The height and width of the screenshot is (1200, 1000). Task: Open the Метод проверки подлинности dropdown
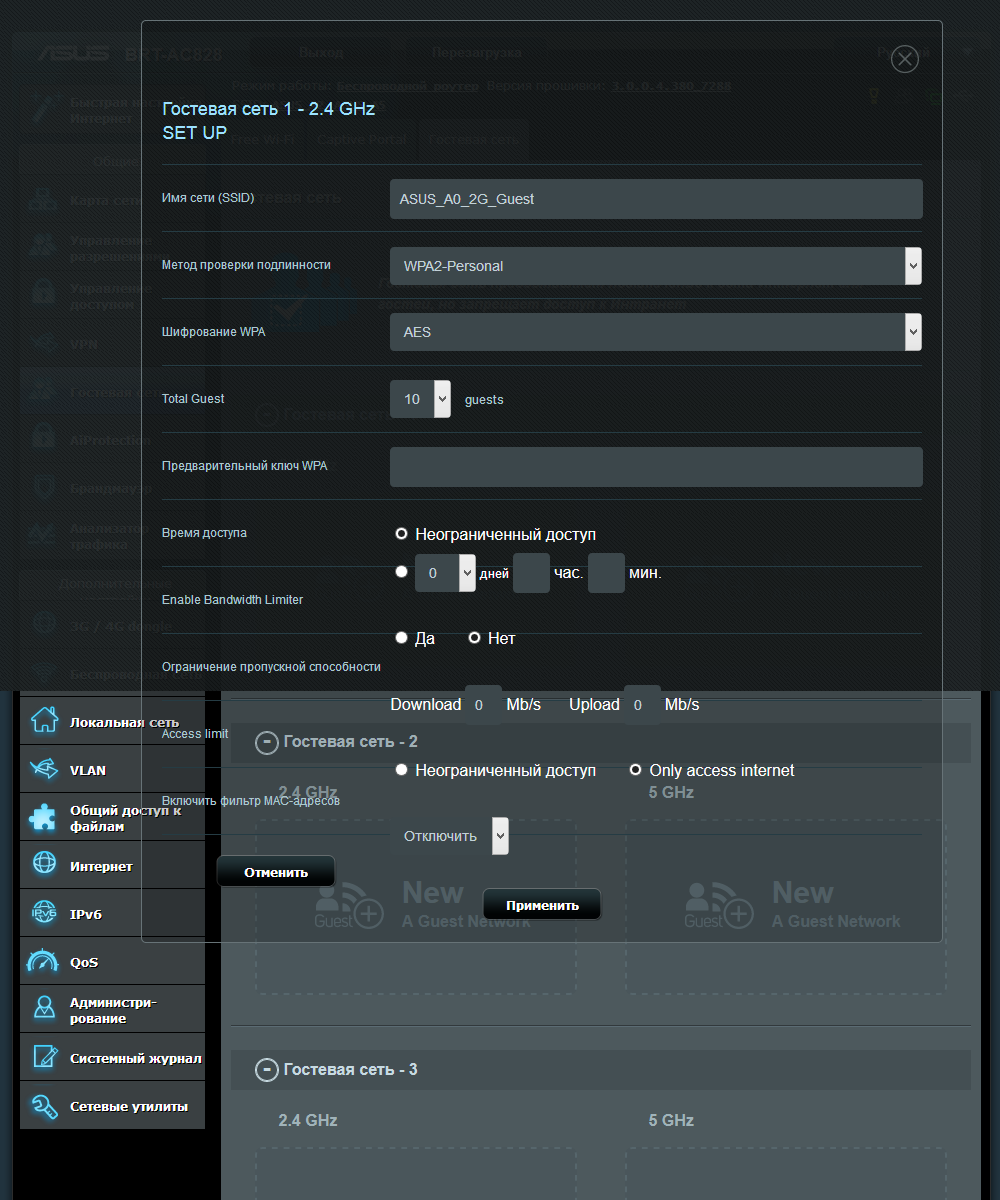655,266
